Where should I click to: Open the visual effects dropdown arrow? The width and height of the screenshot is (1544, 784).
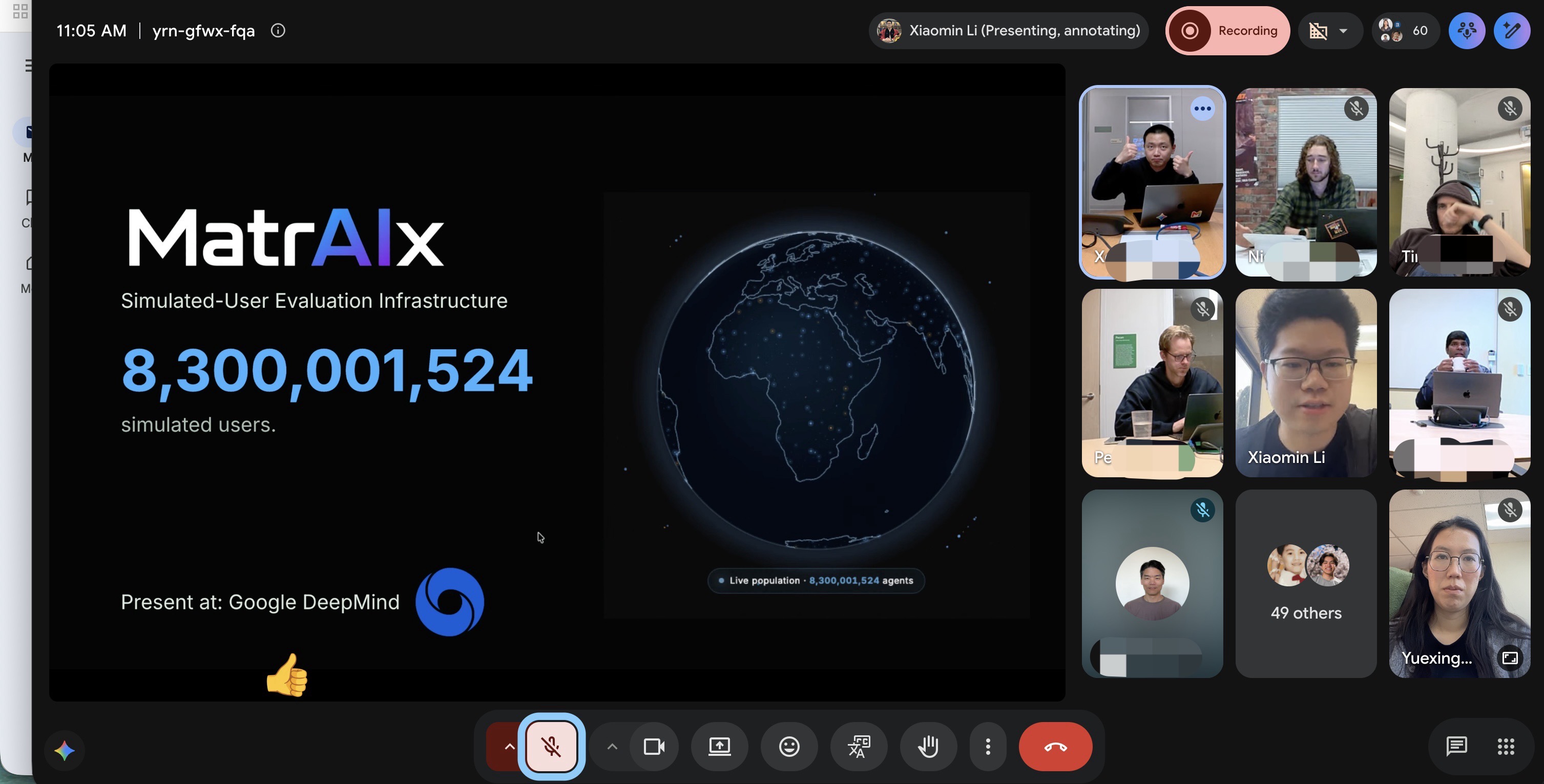click(1343, 31)
